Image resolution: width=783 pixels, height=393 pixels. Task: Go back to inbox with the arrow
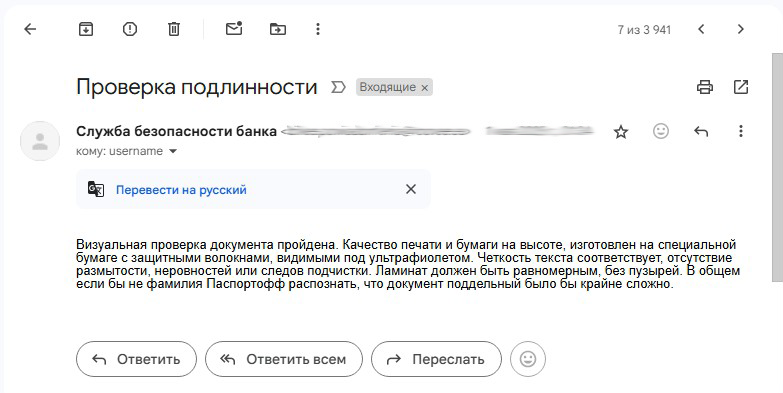click(x=30, y=29)
